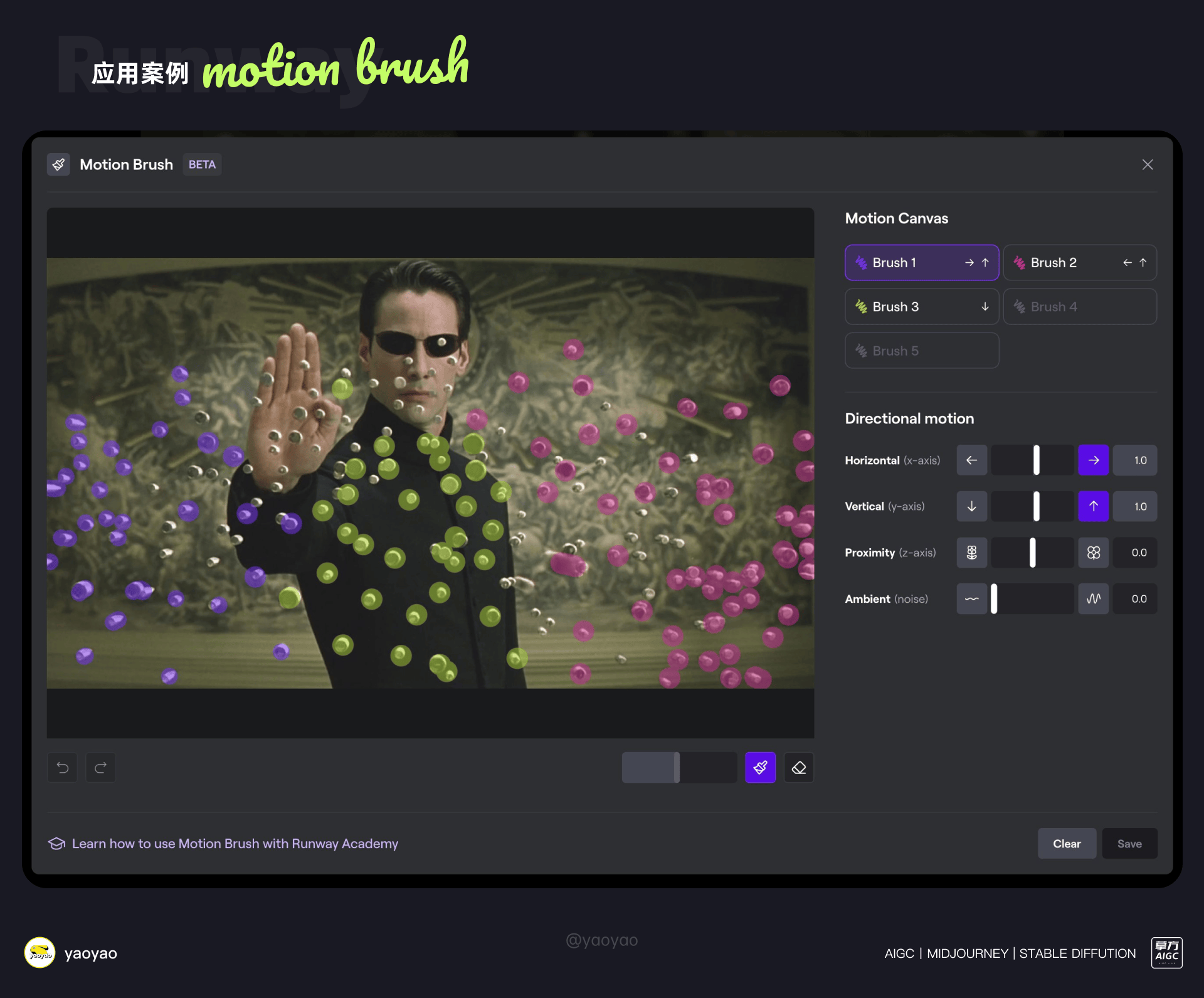The height and width of the screenshot is (998, 1204).
Task: Select the purple brush paint tool
Action: pyautogui.click(x=760, y=767)
